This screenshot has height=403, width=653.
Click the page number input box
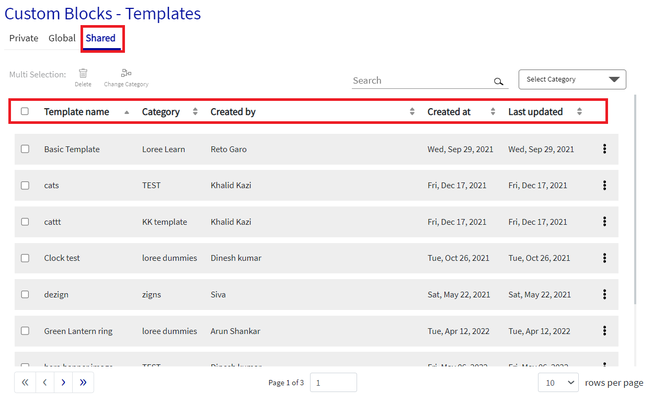[x=333, y=382]
